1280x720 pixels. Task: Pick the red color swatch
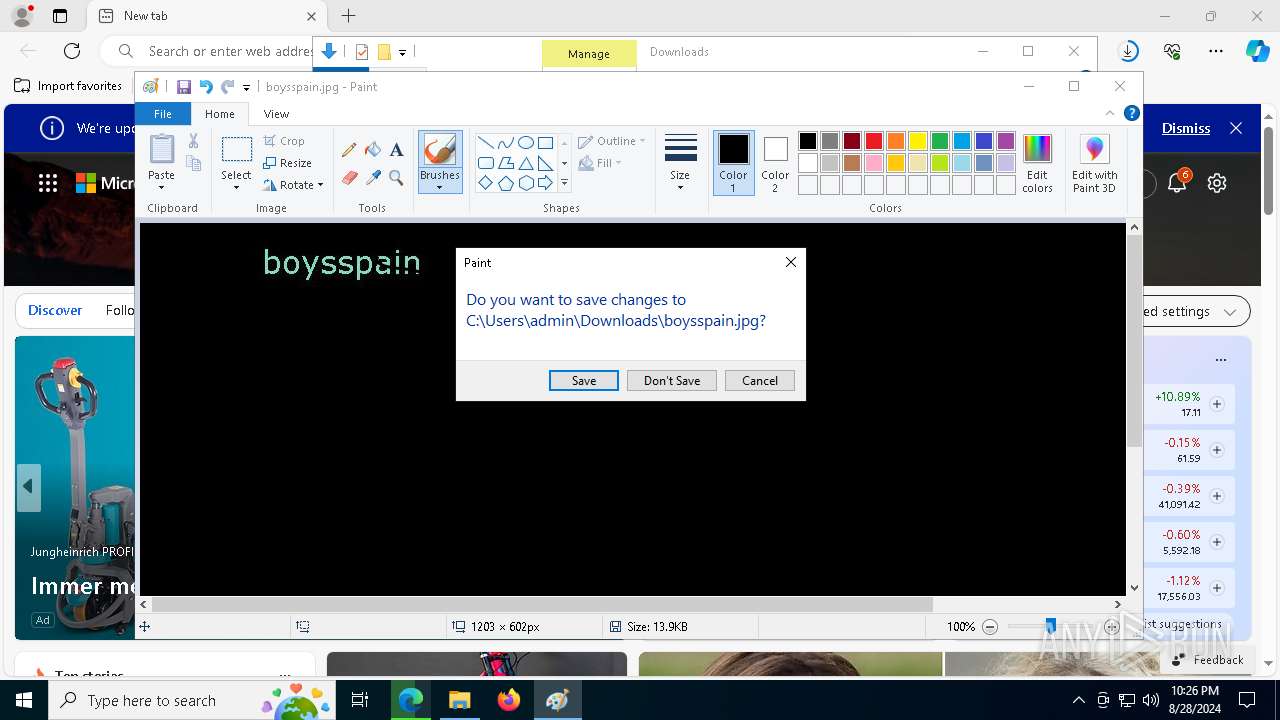[x=874, y=141]
